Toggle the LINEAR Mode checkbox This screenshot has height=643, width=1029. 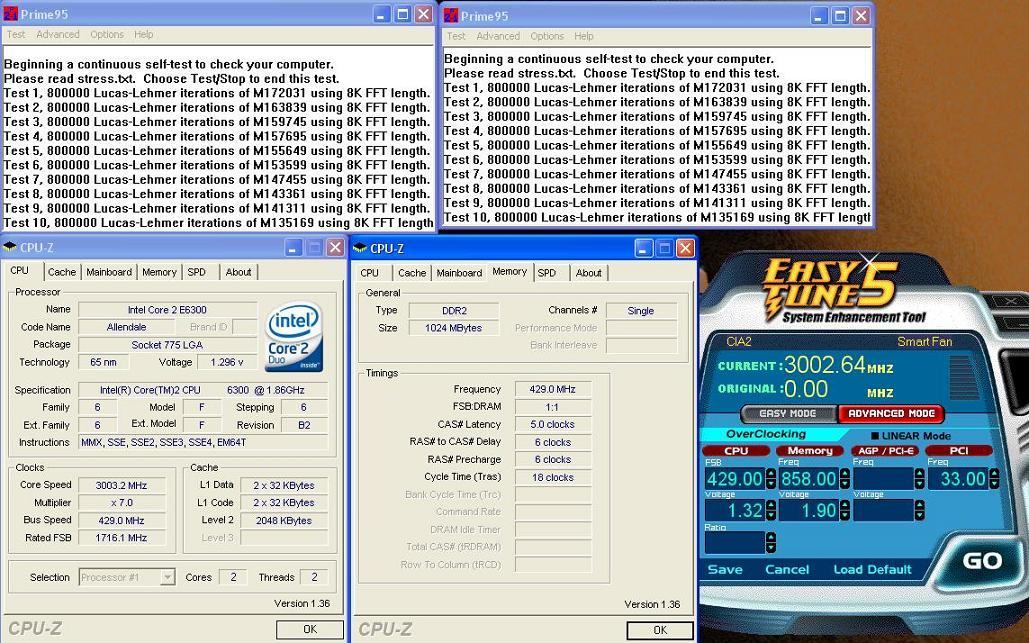click(x=875, y=436)
